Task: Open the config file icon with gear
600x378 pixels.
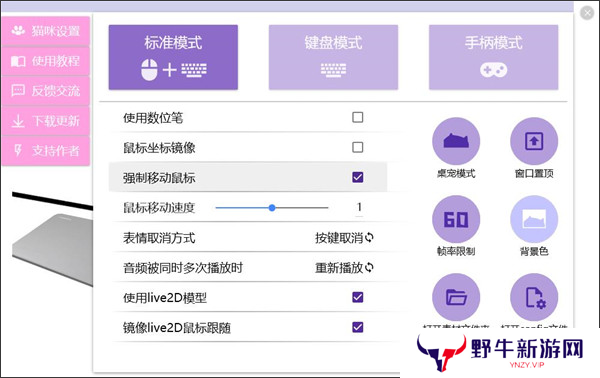Action: tap(534, 297)
